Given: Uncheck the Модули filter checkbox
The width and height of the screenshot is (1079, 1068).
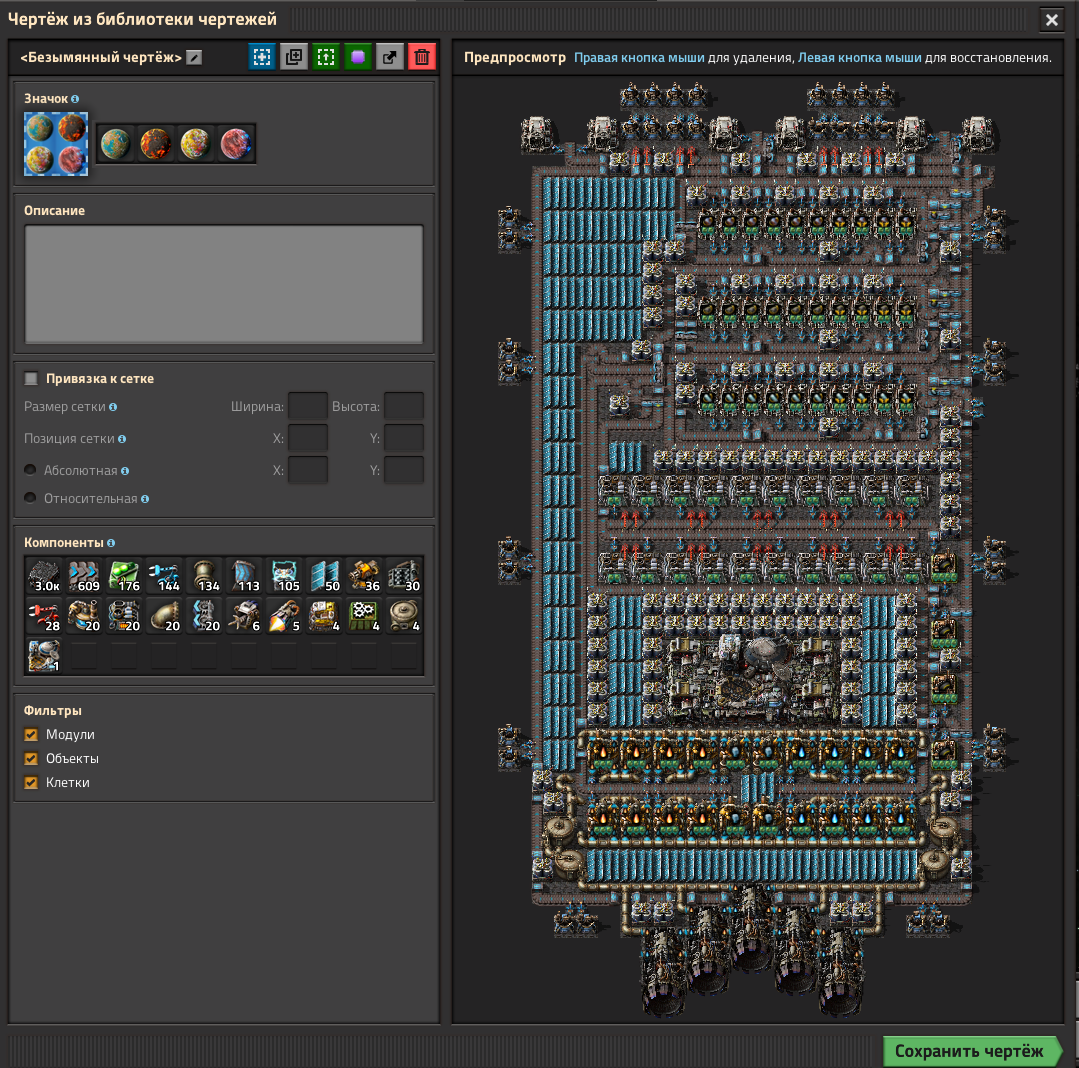Looking at the screenshot, I should pos(32,735).
